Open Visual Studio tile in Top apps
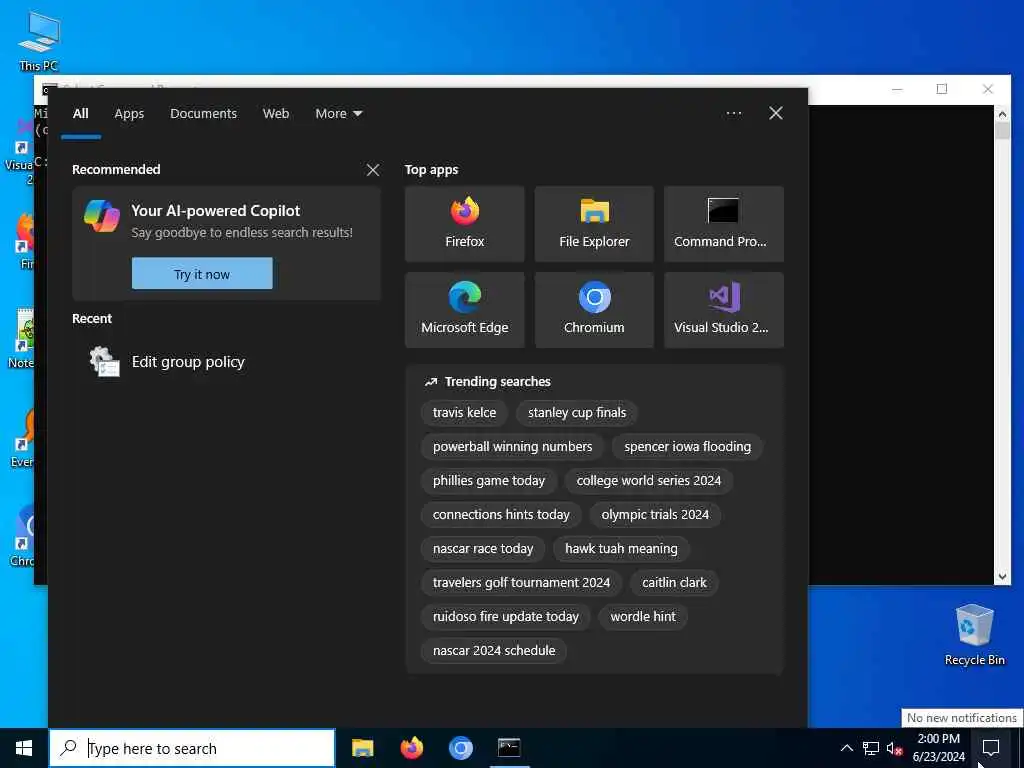 click(x=724, y=310)
